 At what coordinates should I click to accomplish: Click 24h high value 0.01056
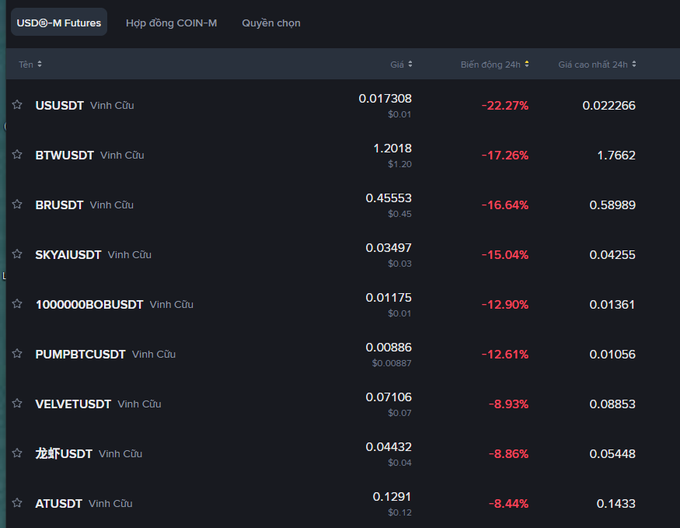coord(612,355)
